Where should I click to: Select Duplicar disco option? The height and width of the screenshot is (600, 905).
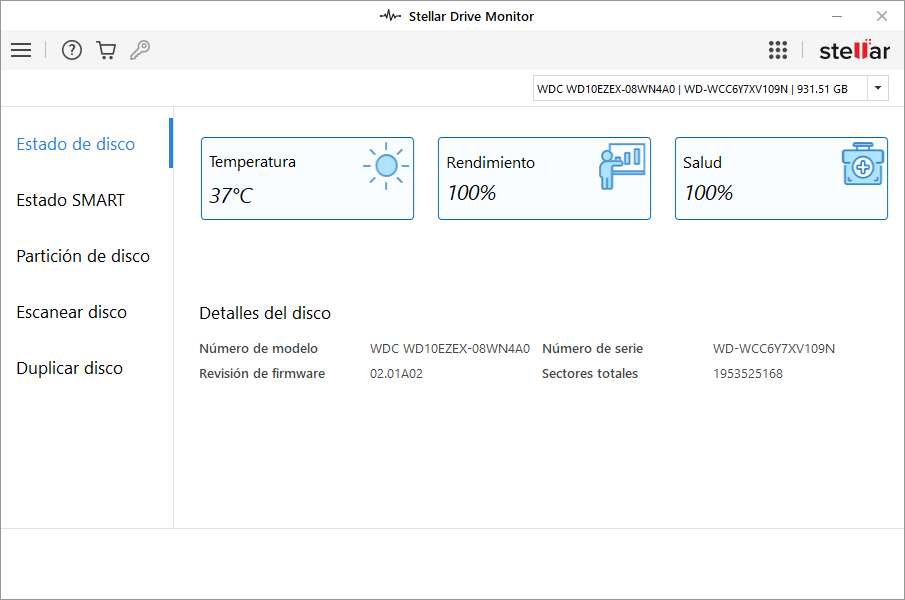70,368
